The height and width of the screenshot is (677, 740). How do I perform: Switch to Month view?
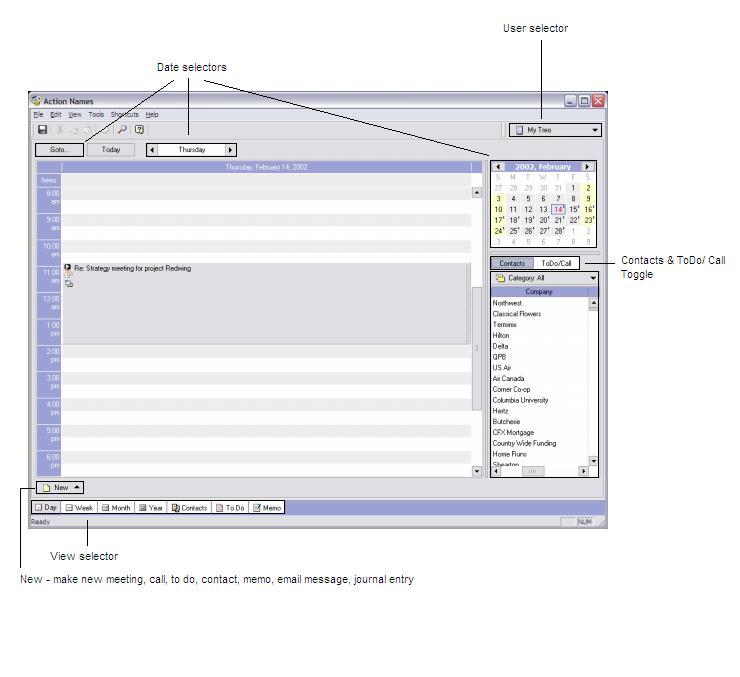116,508
